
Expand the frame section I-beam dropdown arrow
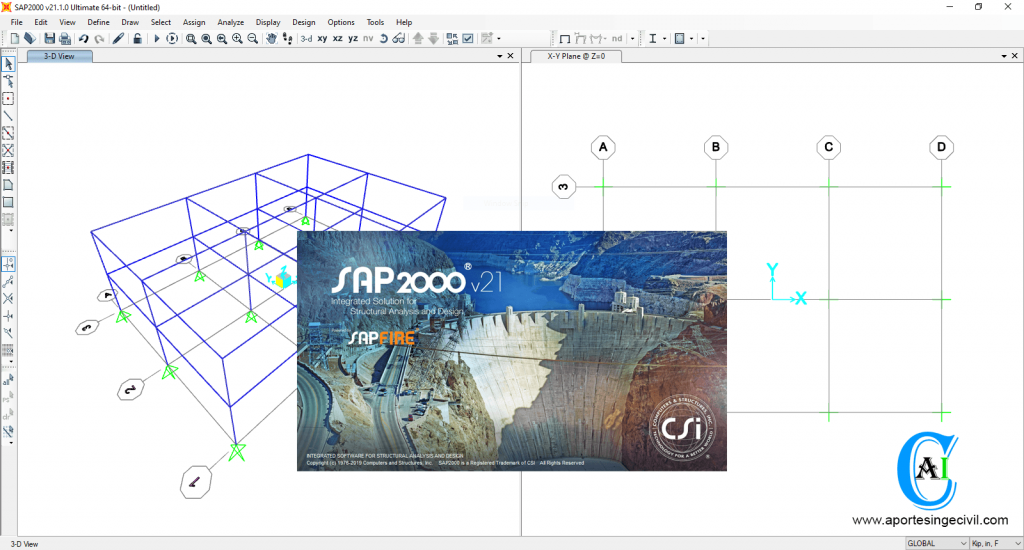tap(665, 39)
